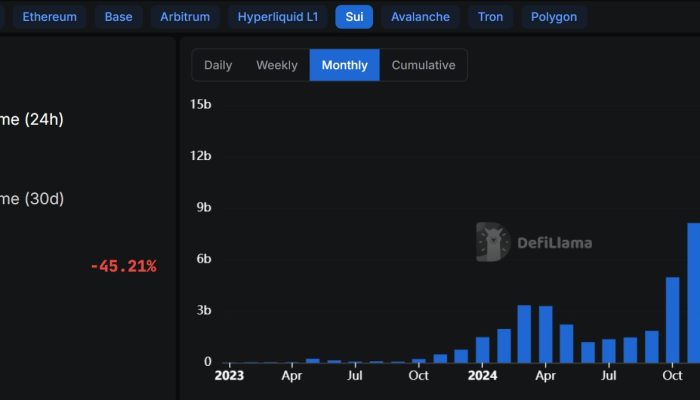This screenshot has height=400, width=700.
Task: Click the tallest bar at right edge
Action: tap(693, 292)
